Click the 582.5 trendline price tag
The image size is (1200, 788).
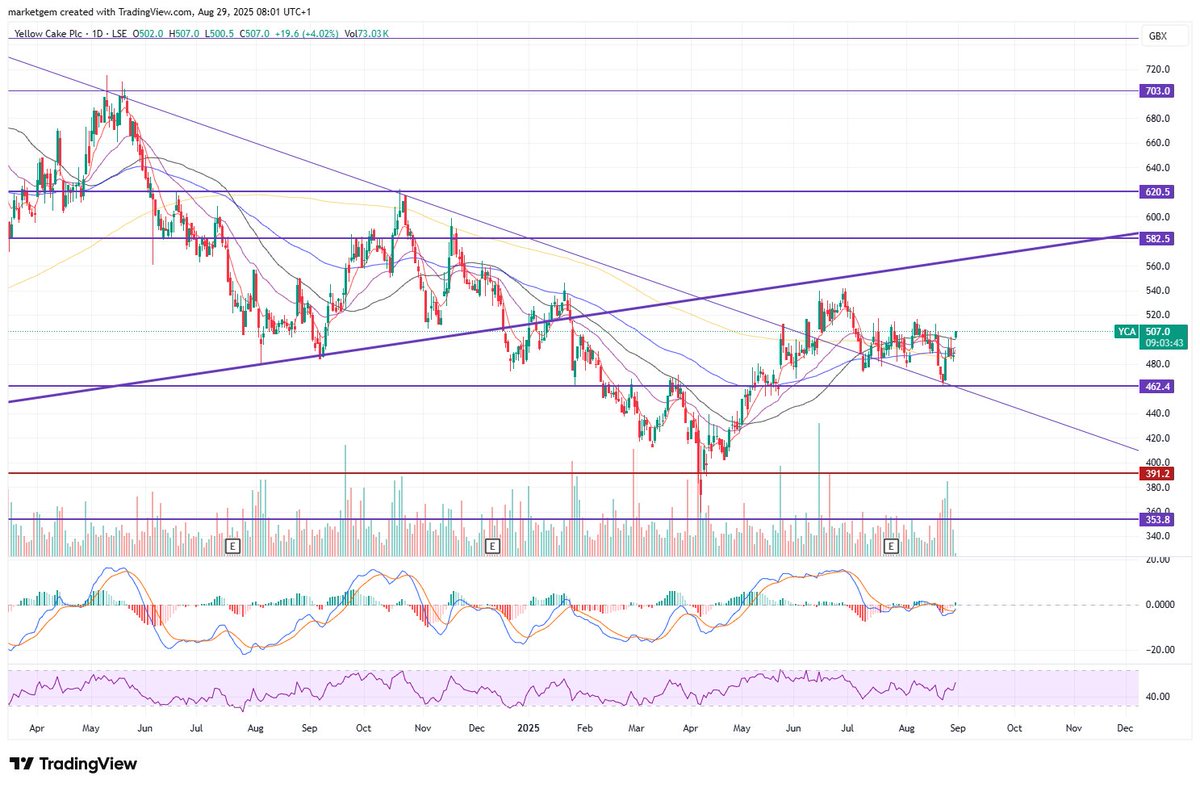point(1155,238)
